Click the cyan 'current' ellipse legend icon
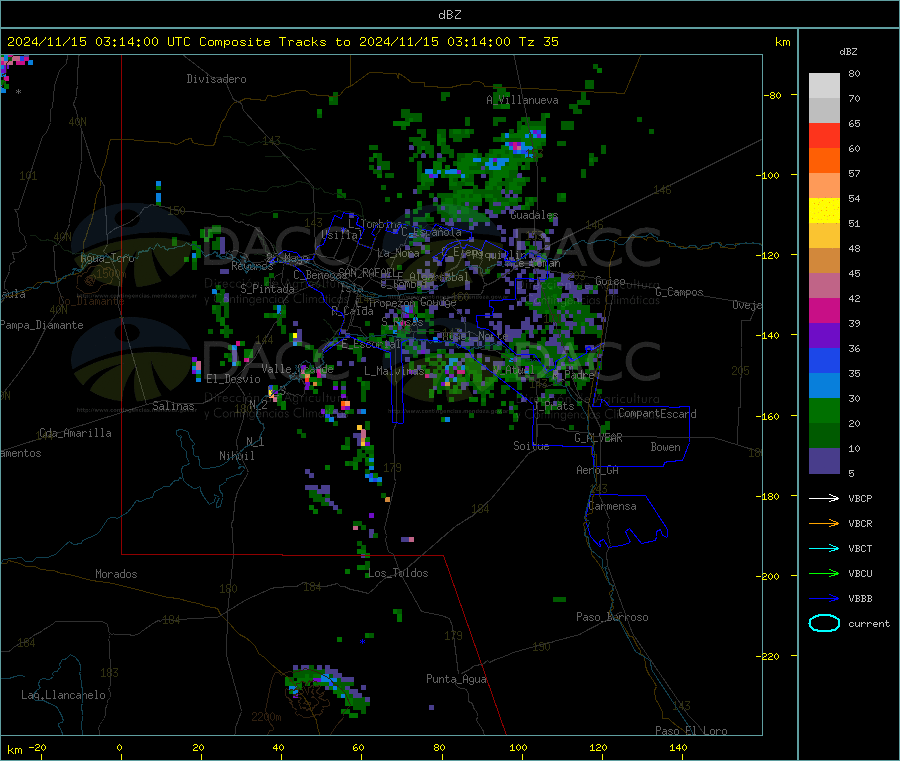The image size is (900, 761). pos(824,623)
